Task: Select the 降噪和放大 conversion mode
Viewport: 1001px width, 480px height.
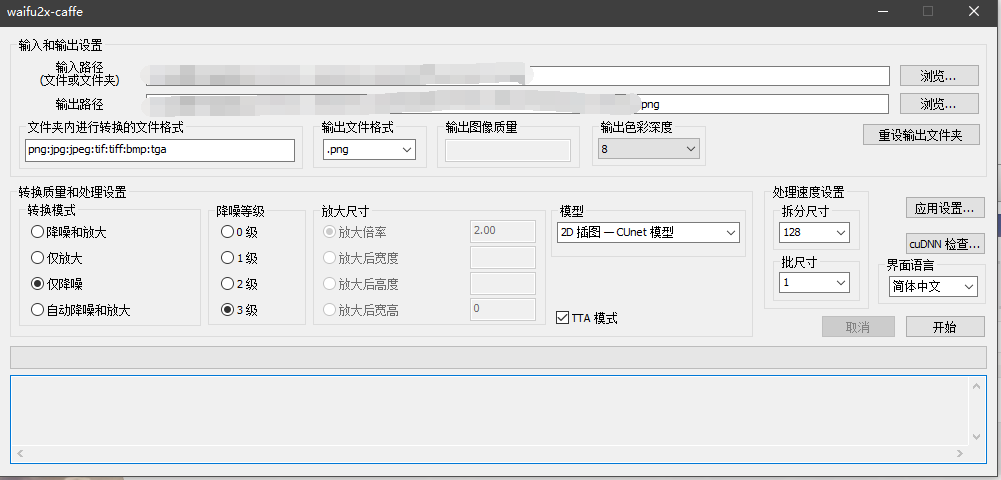Action: (x=68, y=232)
